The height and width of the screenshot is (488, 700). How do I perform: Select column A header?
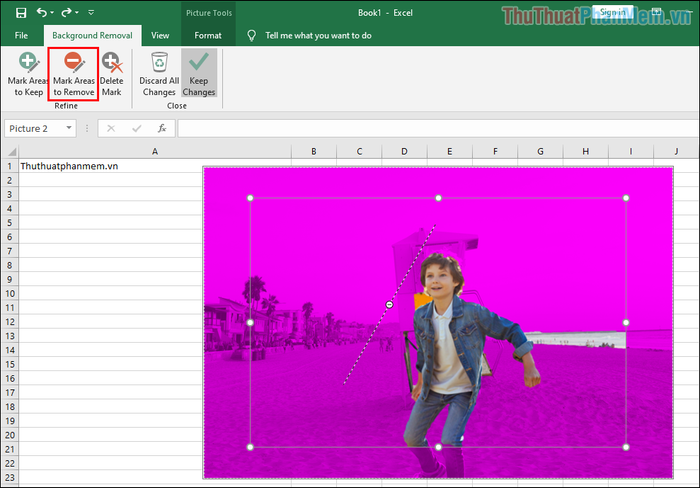pos(155,151)
